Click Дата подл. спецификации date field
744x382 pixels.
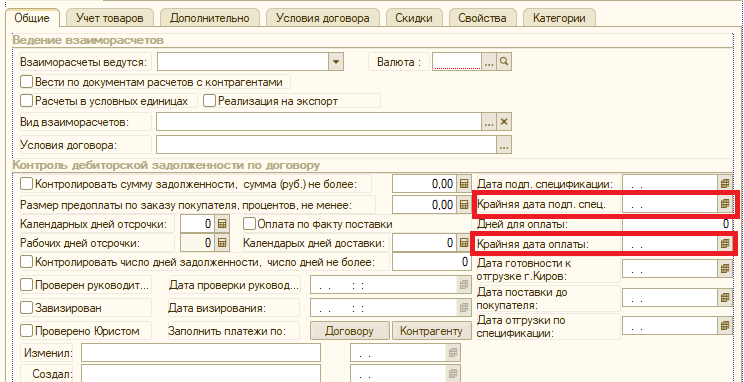[670, 184]
